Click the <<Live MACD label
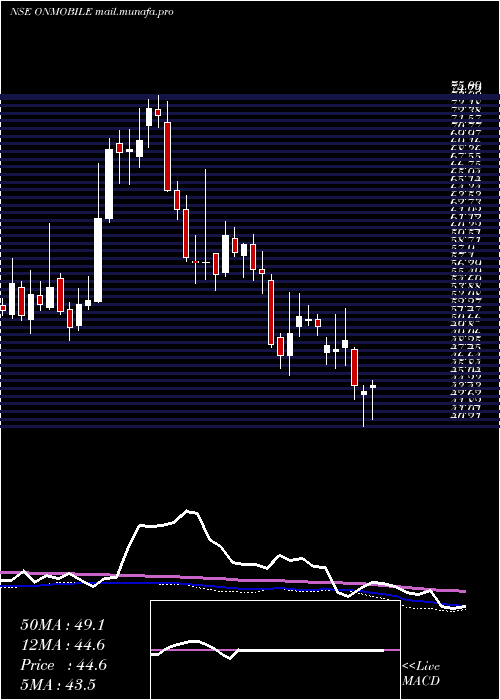 pyautogui.click(x=421, y=673)
